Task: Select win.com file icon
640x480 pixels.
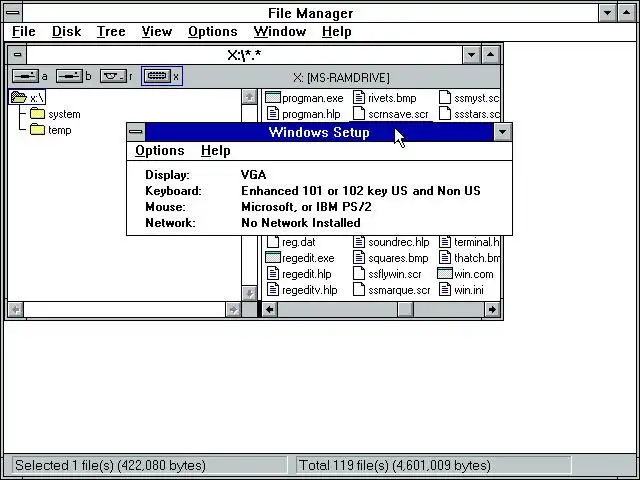Action: (x=445, y=273)
